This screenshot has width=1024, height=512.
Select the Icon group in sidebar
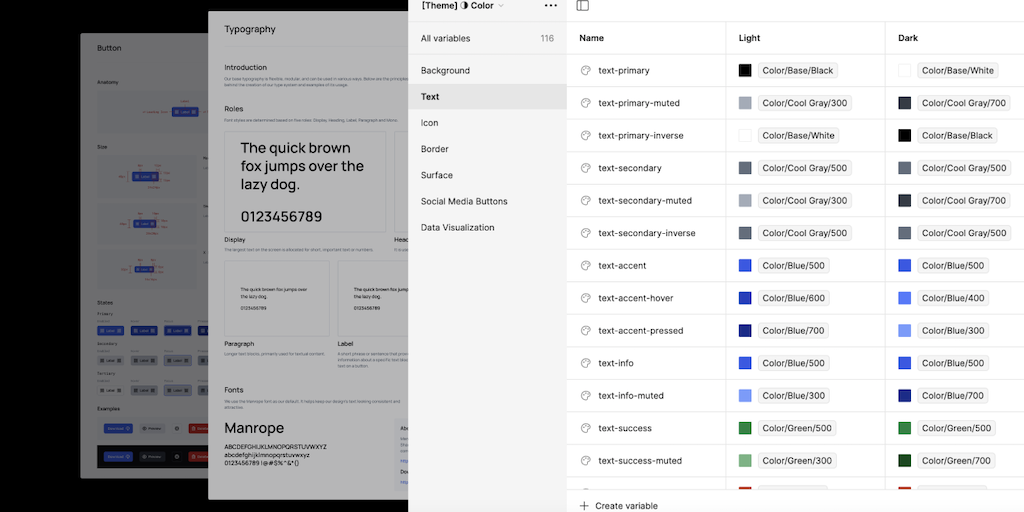coord(429,123)
